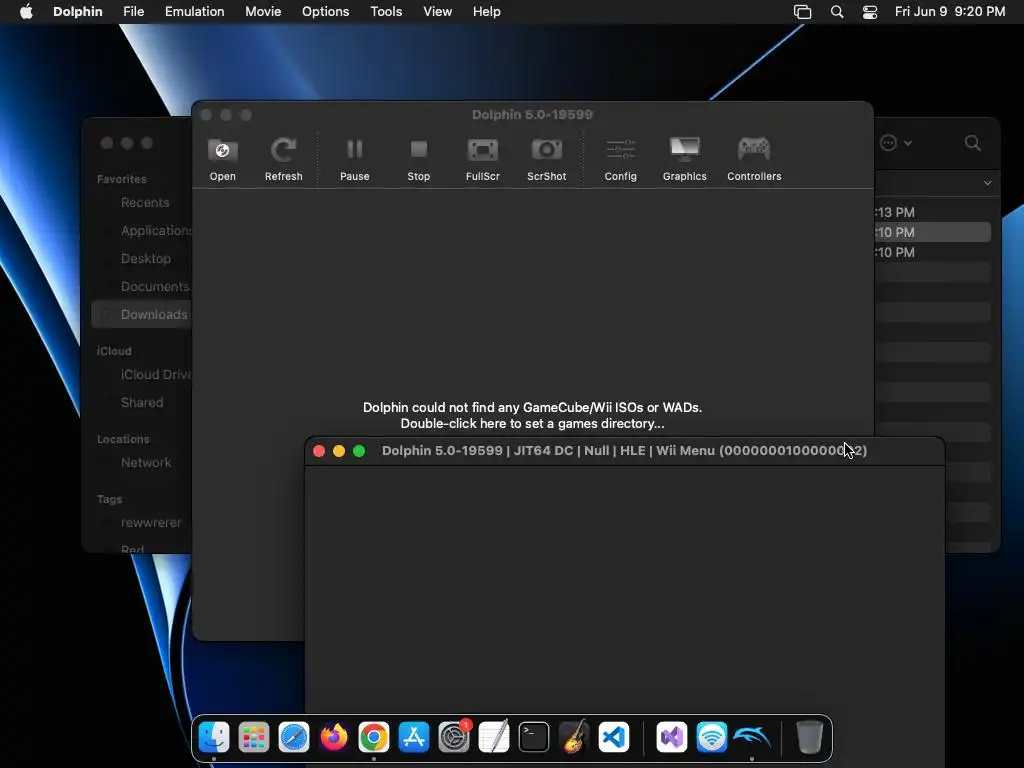Viewport: 1024px width, 768px height.
Task: Launch Safari from the Dock
Action: [294, 737]
